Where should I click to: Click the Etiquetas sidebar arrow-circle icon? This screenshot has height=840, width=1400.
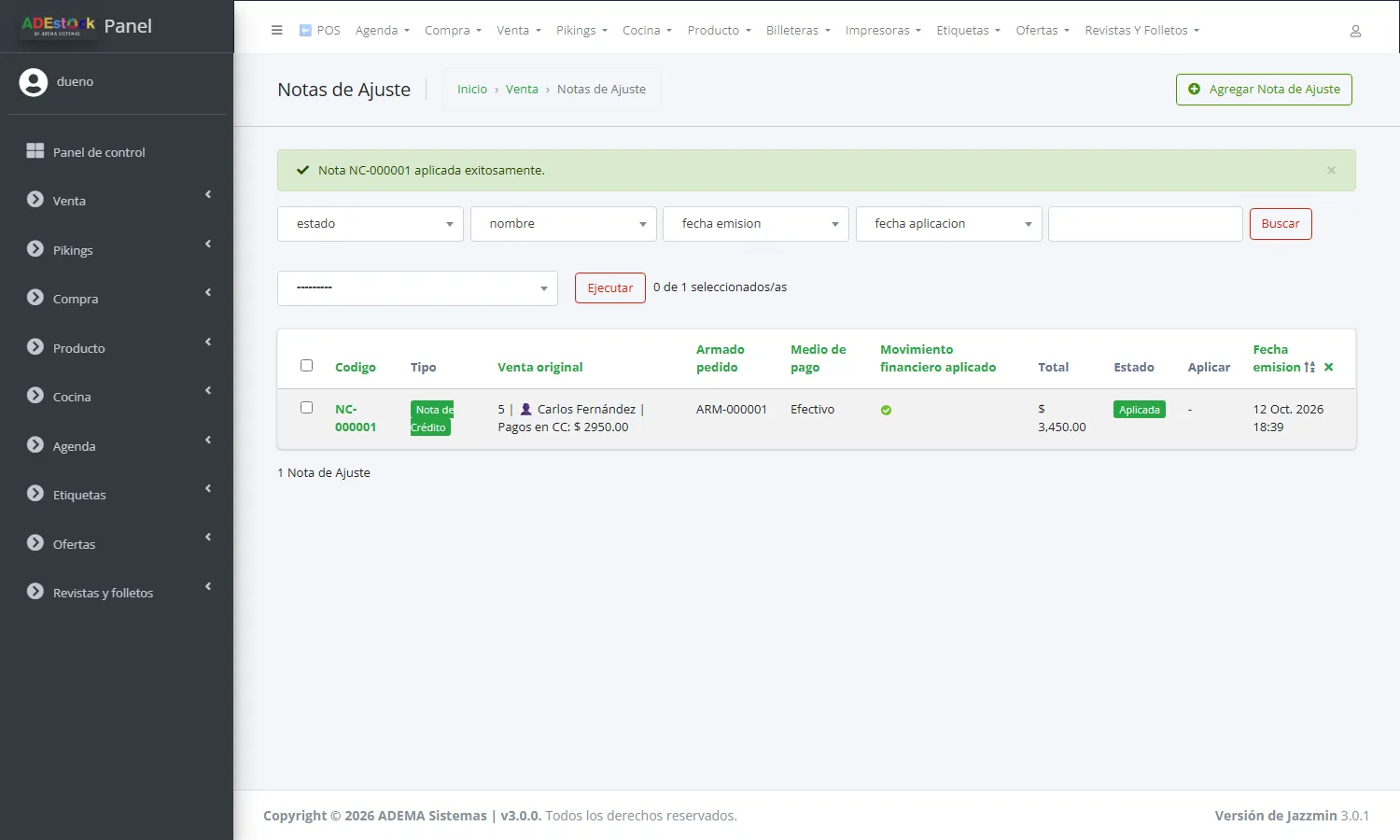click(x=35, y=494)
